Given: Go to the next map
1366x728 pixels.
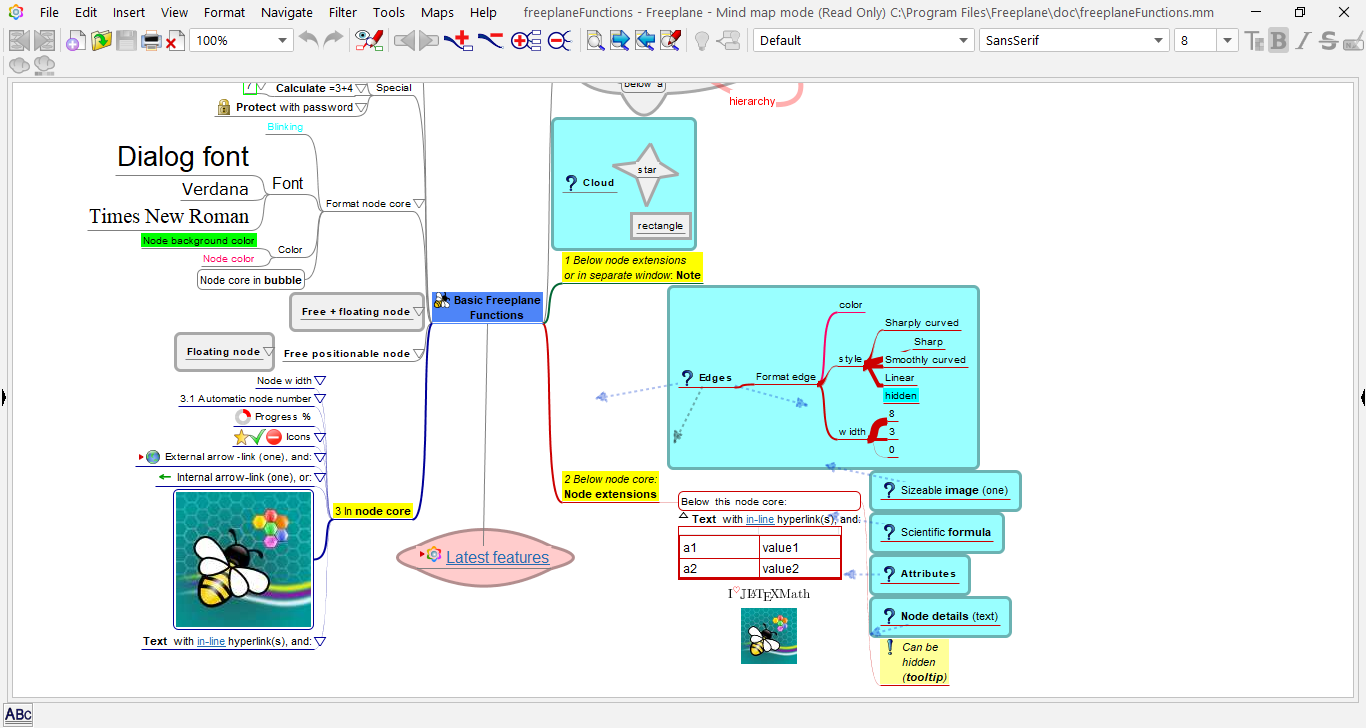Looking at the screenshot, I should tap(44, 41).
